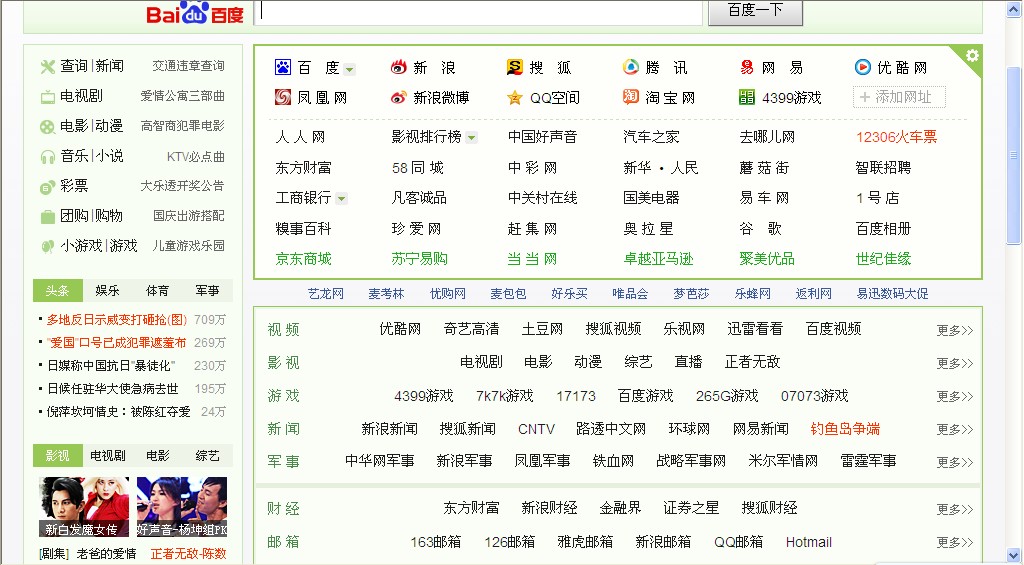Viewport: 1024px width, 565px height.
Task: Open settings gear in the green corner
Action: [x=972, y=56]
